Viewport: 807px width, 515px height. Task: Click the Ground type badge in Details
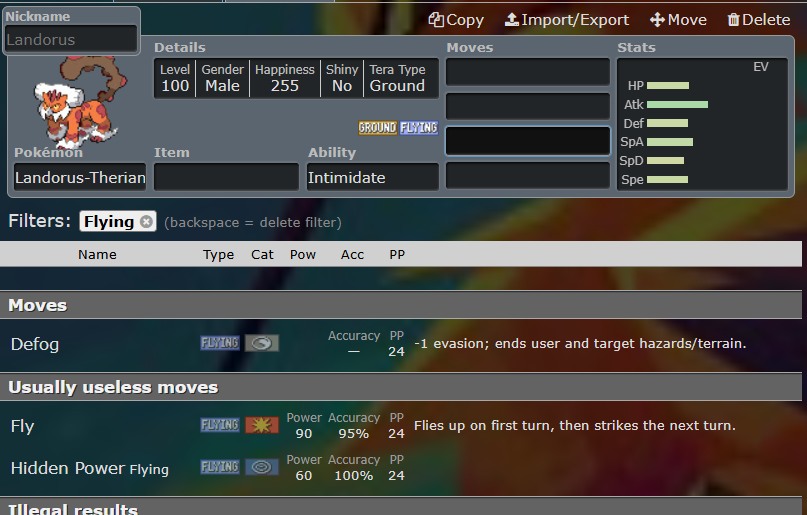tap(378, 128)
